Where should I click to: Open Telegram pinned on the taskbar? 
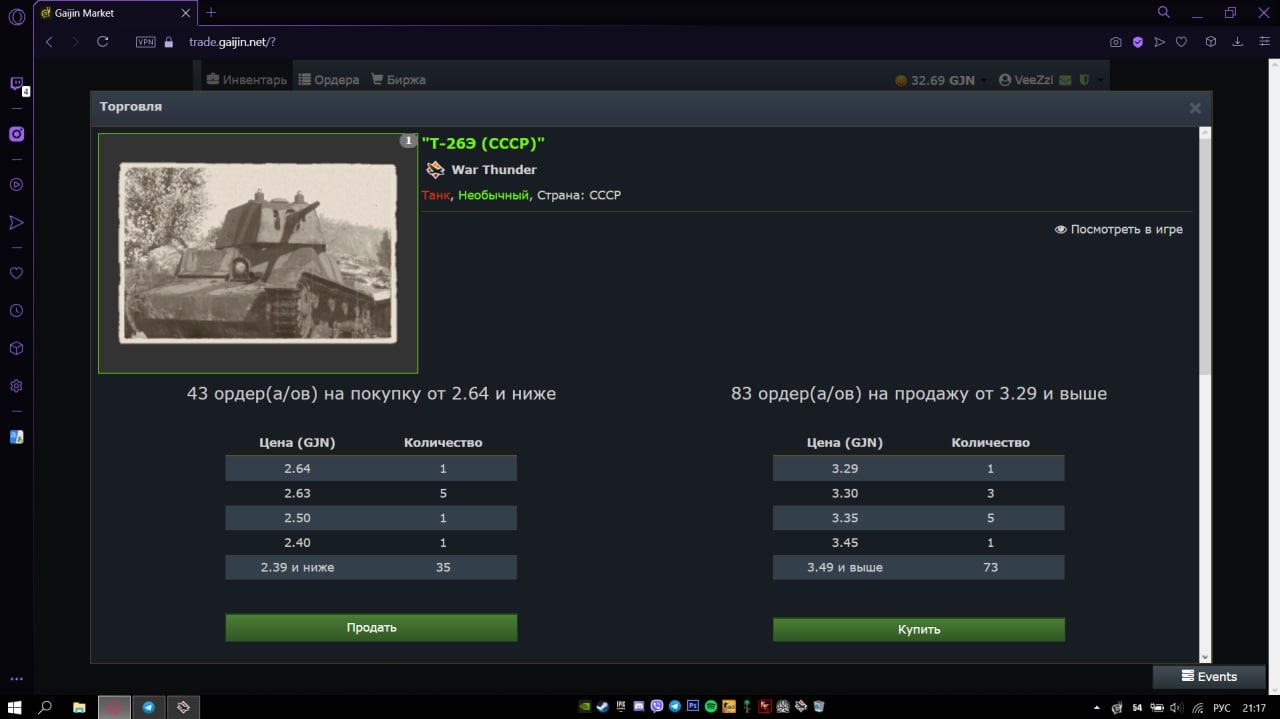pos(148,707)
